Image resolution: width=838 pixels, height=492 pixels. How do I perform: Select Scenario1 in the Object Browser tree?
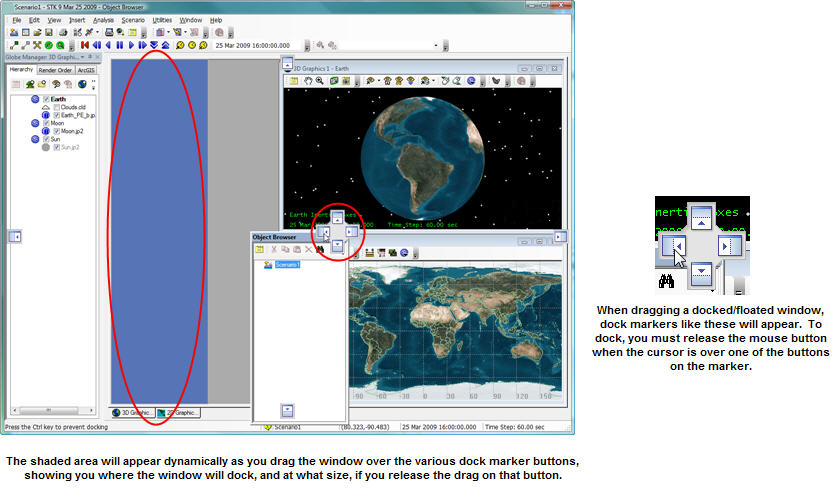click(x=288, y=265)
